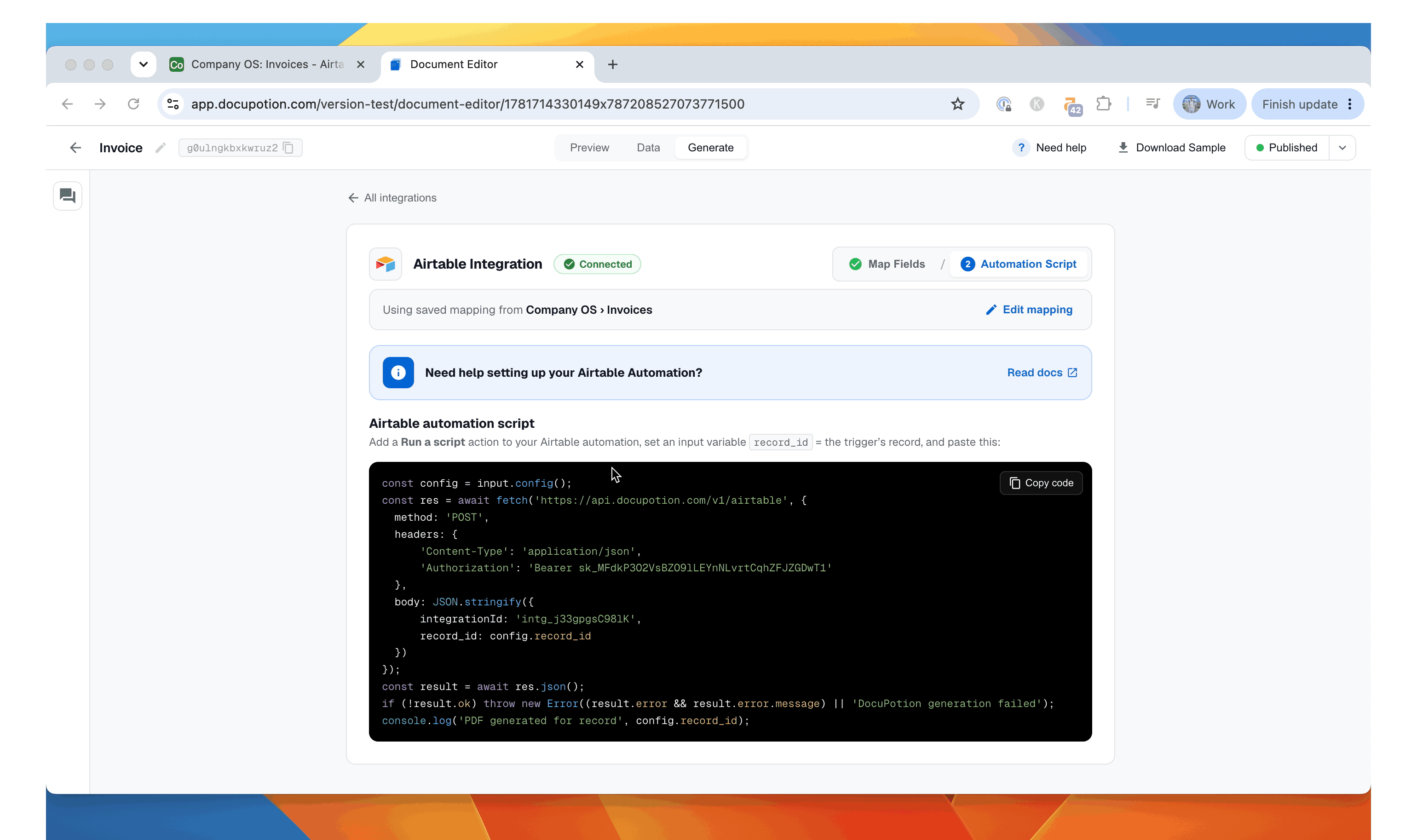The height and width of the screenshot is (840, 1417).
Task: Go to the Map Fields step
Action: [887, 264]
